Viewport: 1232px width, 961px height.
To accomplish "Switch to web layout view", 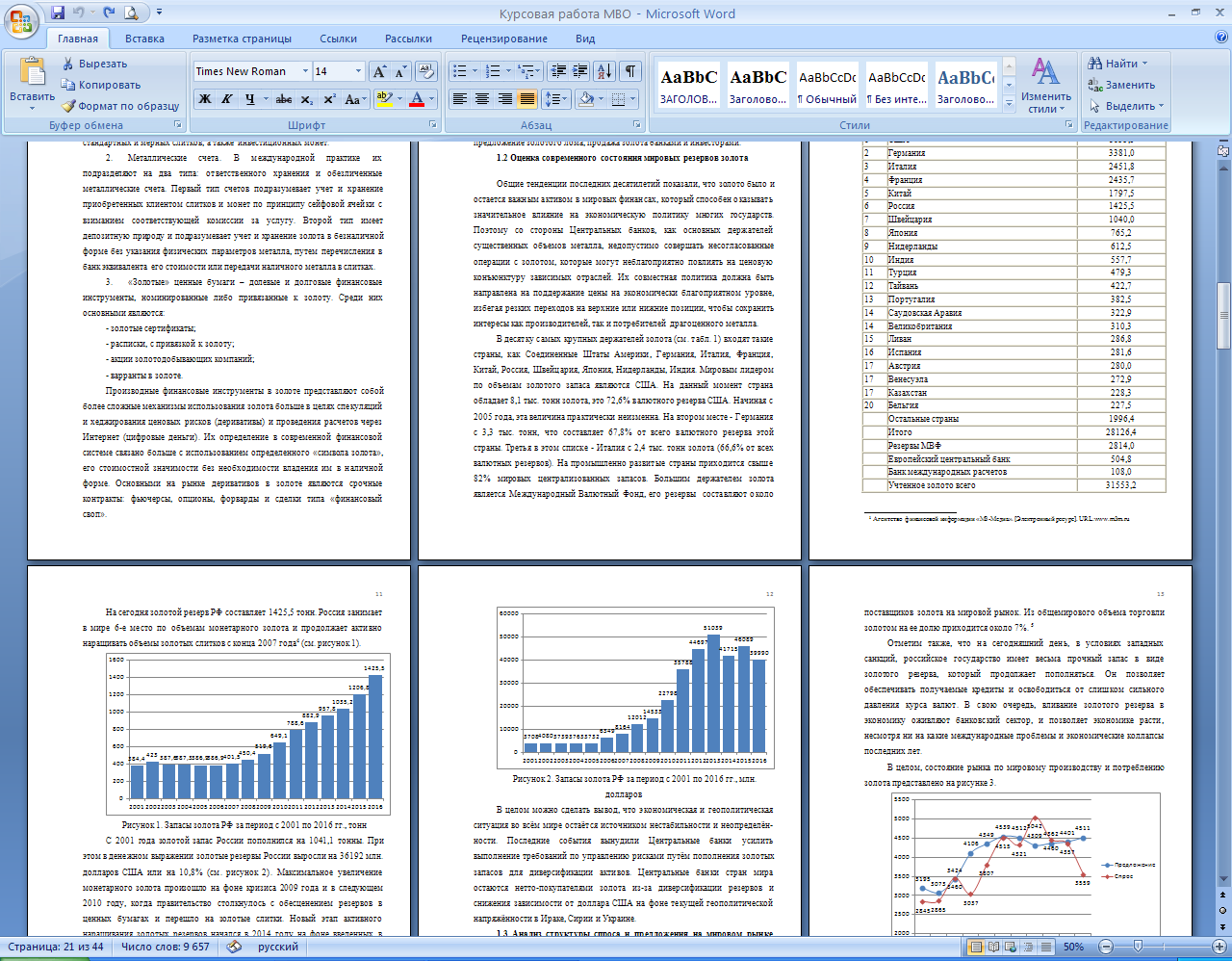I will coord(1010,948).
